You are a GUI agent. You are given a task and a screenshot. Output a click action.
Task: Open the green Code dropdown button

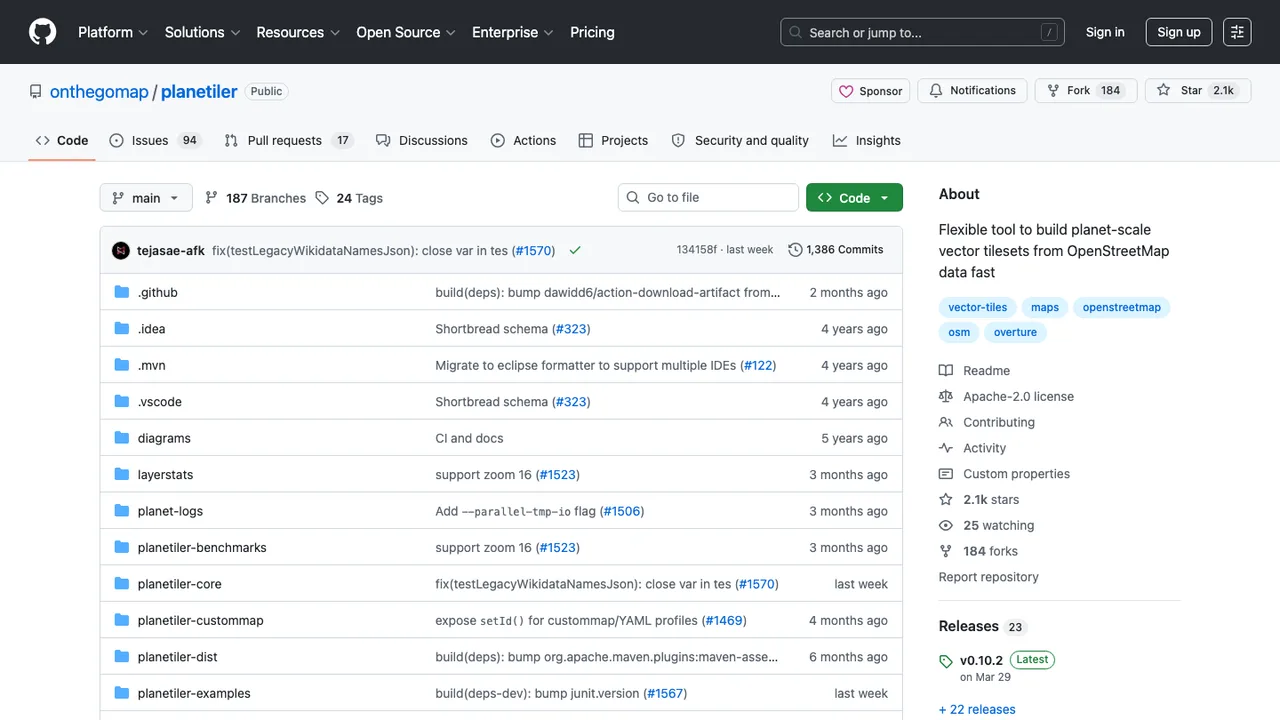click(854, 198)
